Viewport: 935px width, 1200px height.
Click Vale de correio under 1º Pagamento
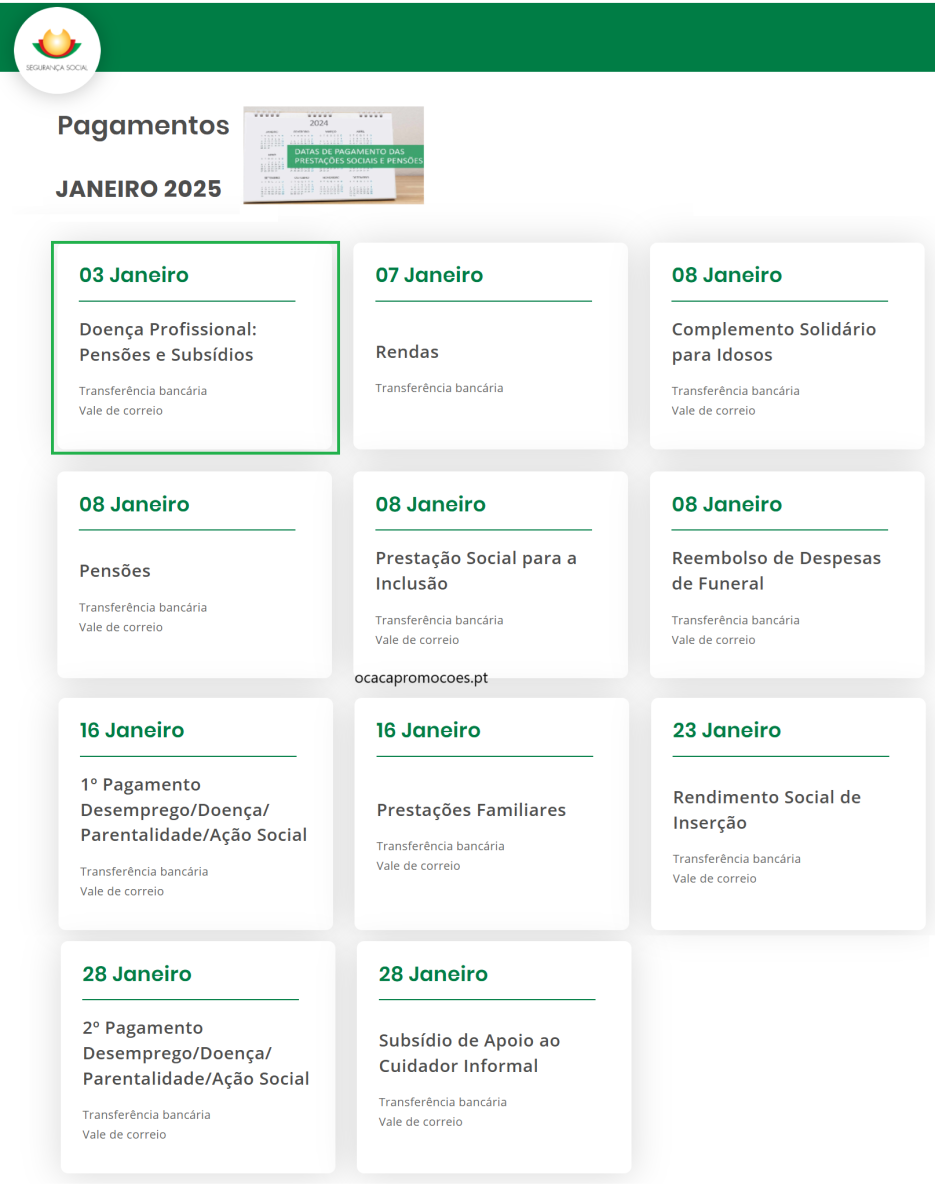pos(122,891)
